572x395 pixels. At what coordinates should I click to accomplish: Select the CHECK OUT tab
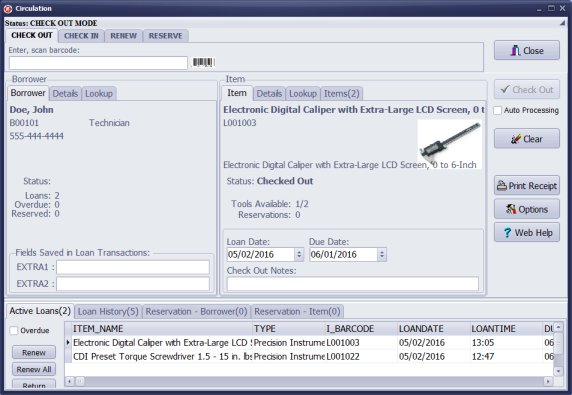click(x=32, y=35)
